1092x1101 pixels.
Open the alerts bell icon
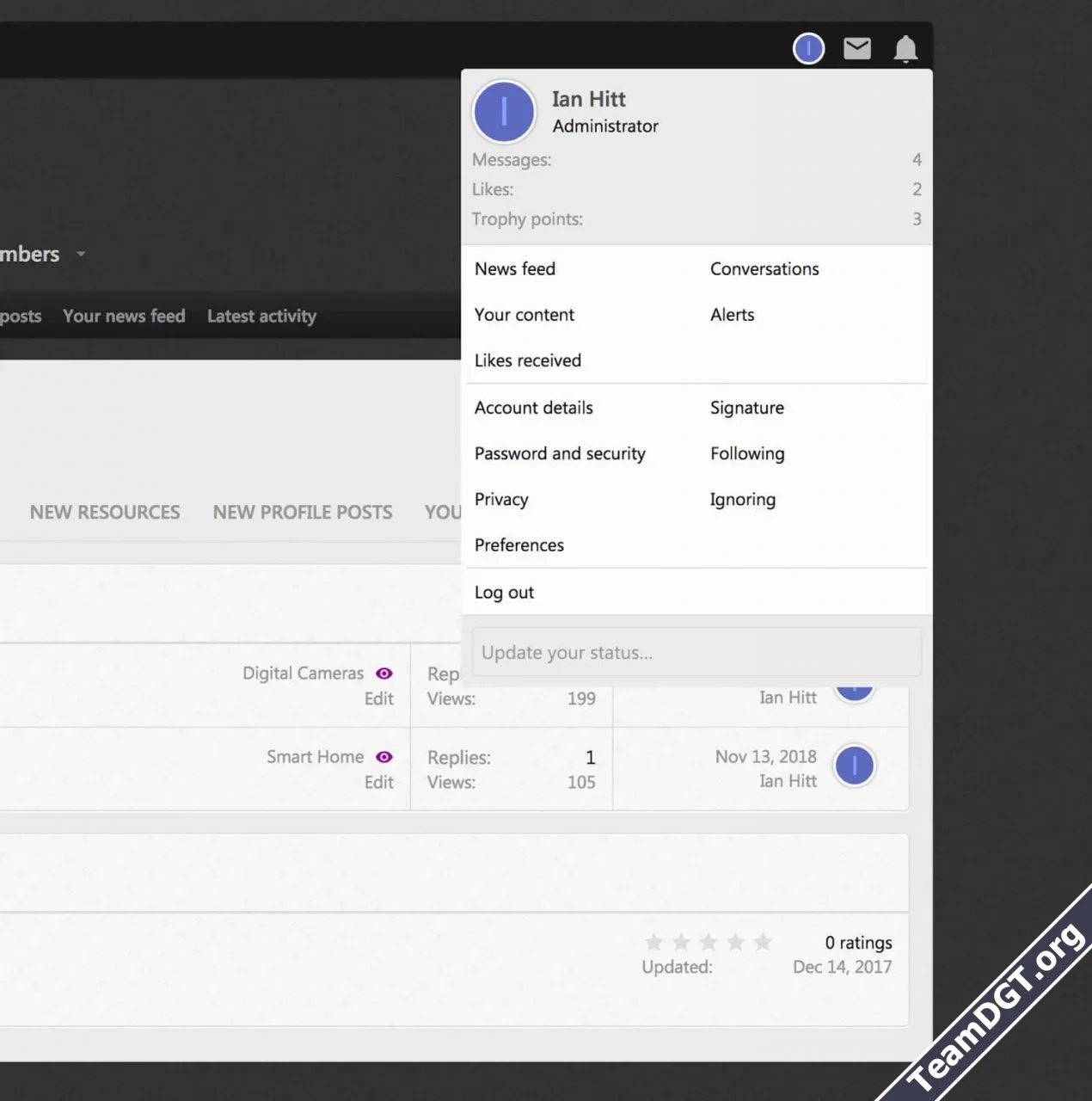tap(905, 49)
